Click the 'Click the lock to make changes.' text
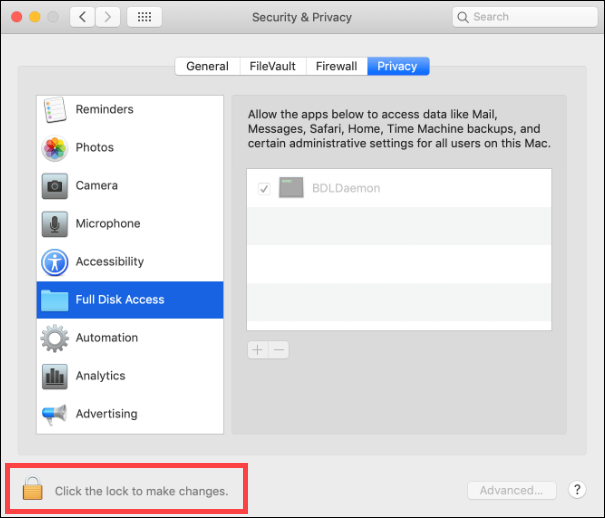Image resolution: width=605 pixels, height=518 pixels. (x=142, y=491)
